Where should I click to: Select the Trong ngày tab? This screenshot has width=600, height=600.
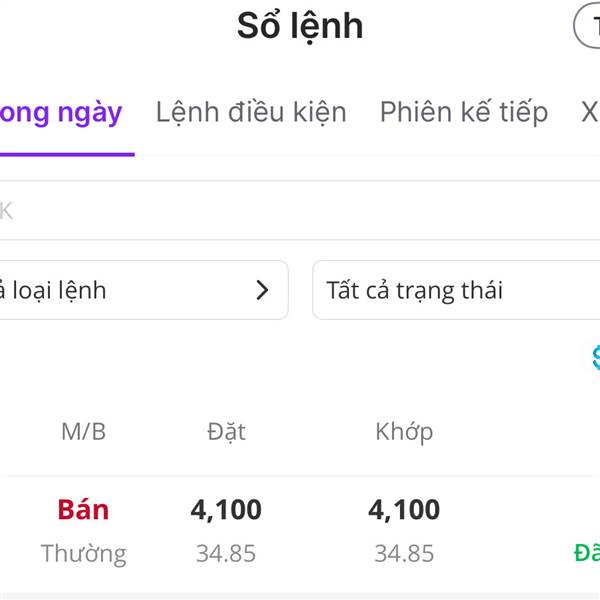coord(62,112)
